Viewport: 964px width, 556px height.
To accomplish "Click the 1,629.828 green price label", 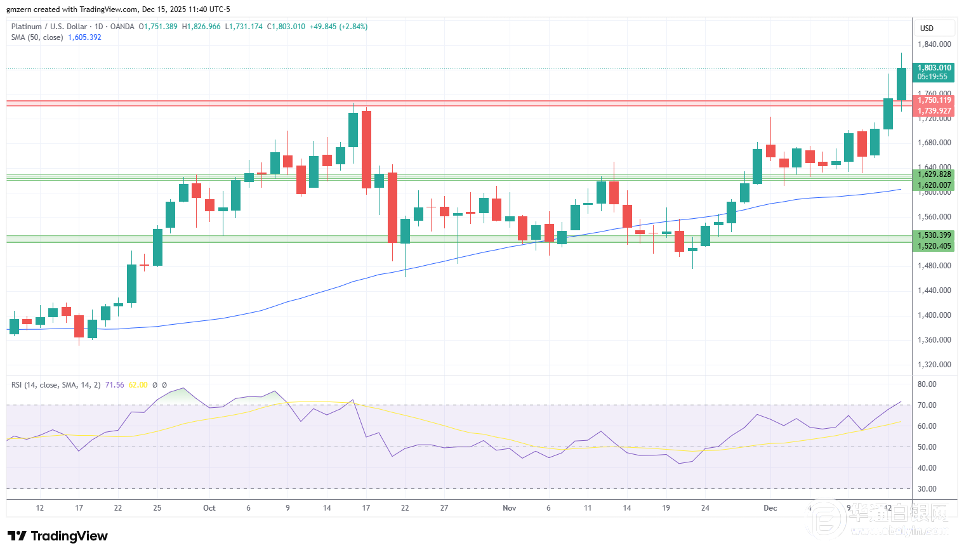I will [x=933, y=174].
